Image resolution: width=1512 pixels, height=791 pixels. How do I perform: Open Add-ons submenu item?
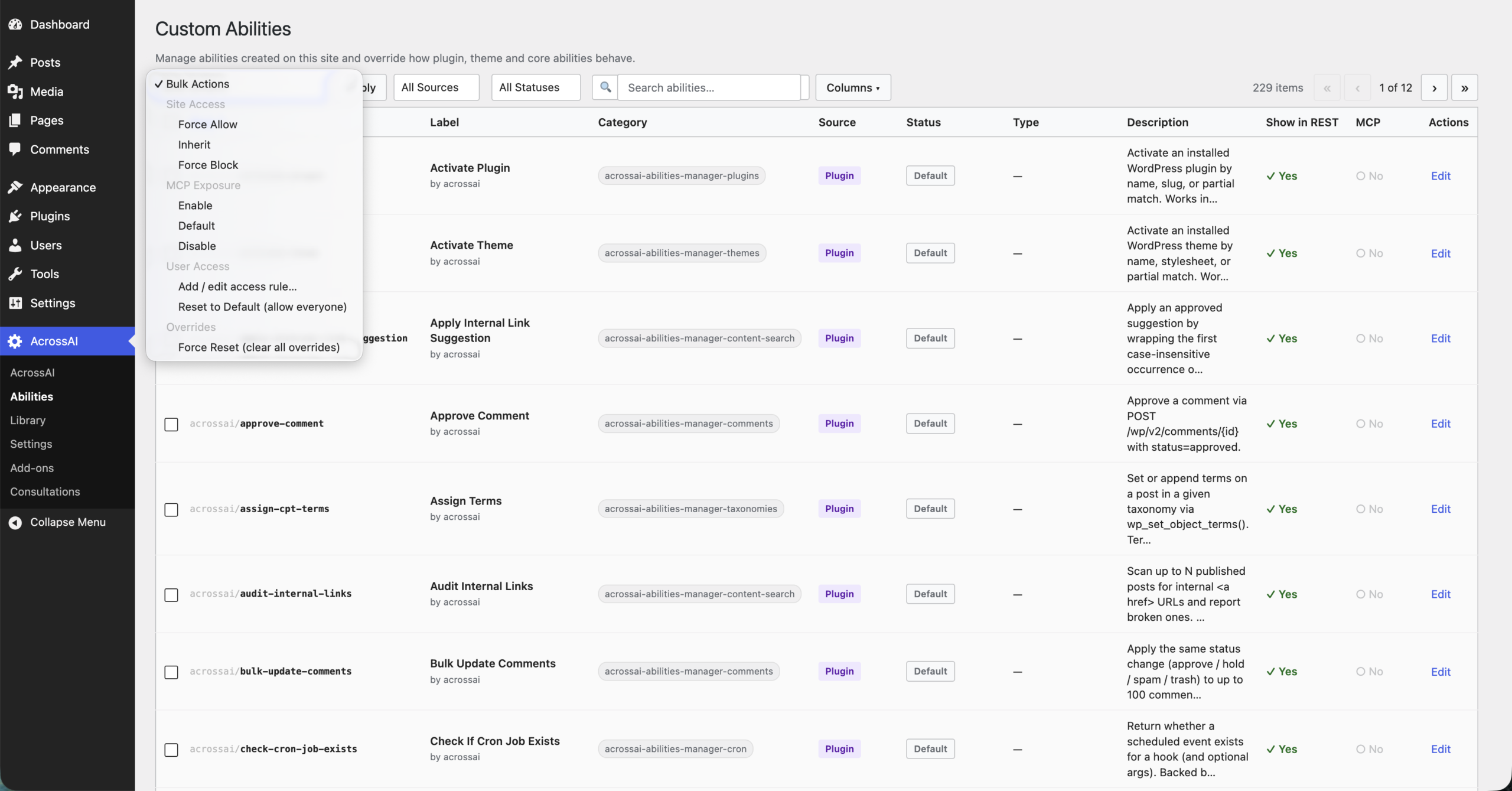[32, 468]
